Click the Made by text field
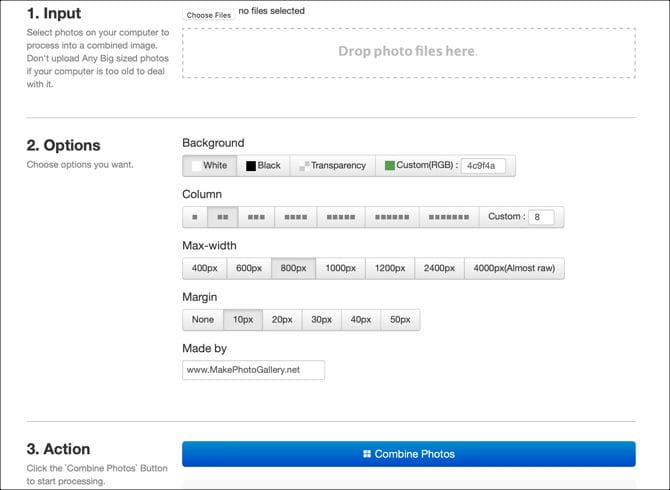The image size is (670, 490). tap(253, 370)
